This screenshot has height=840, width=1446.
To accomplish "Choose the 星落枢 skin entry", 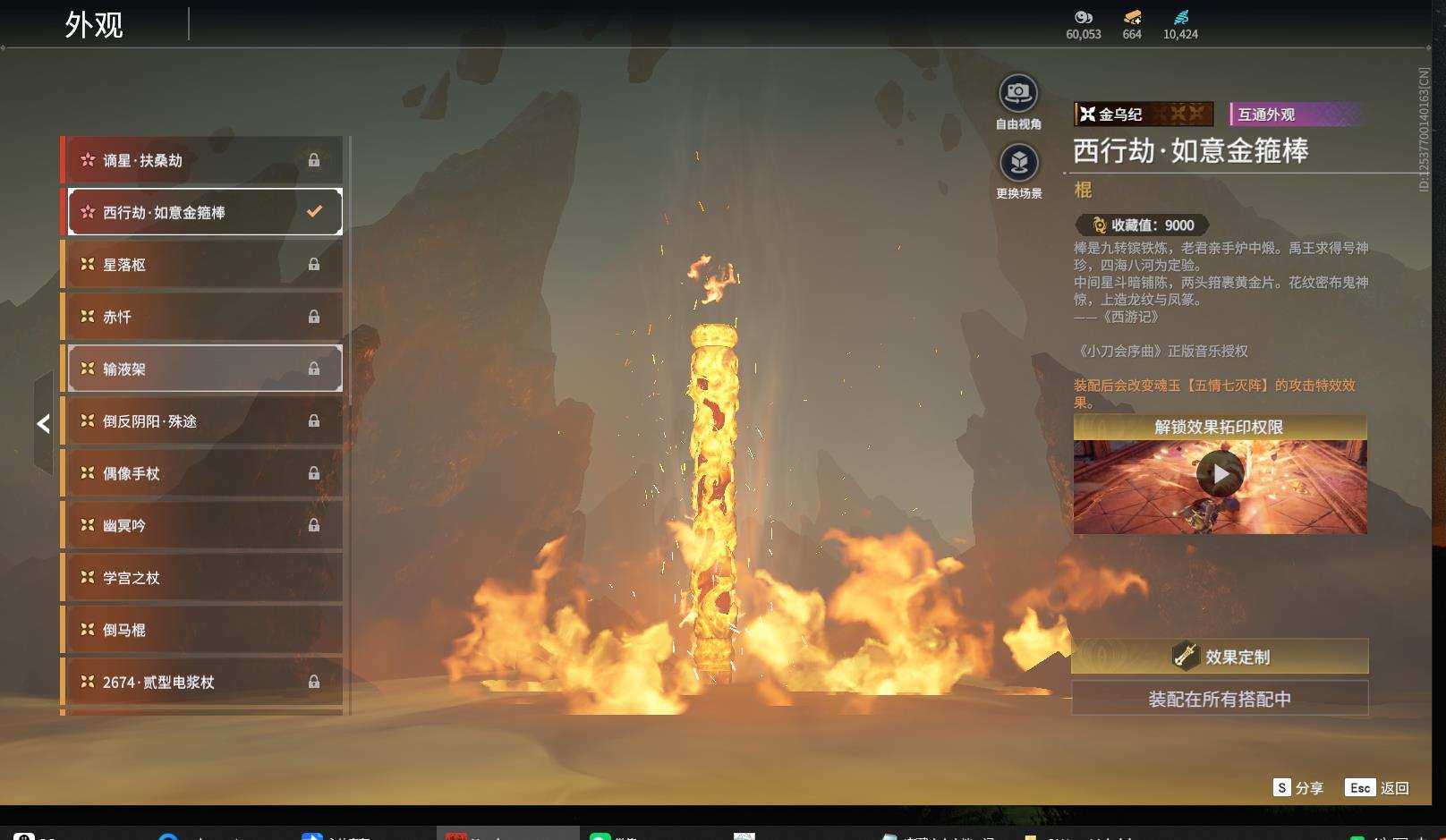I will click(202, 265).
